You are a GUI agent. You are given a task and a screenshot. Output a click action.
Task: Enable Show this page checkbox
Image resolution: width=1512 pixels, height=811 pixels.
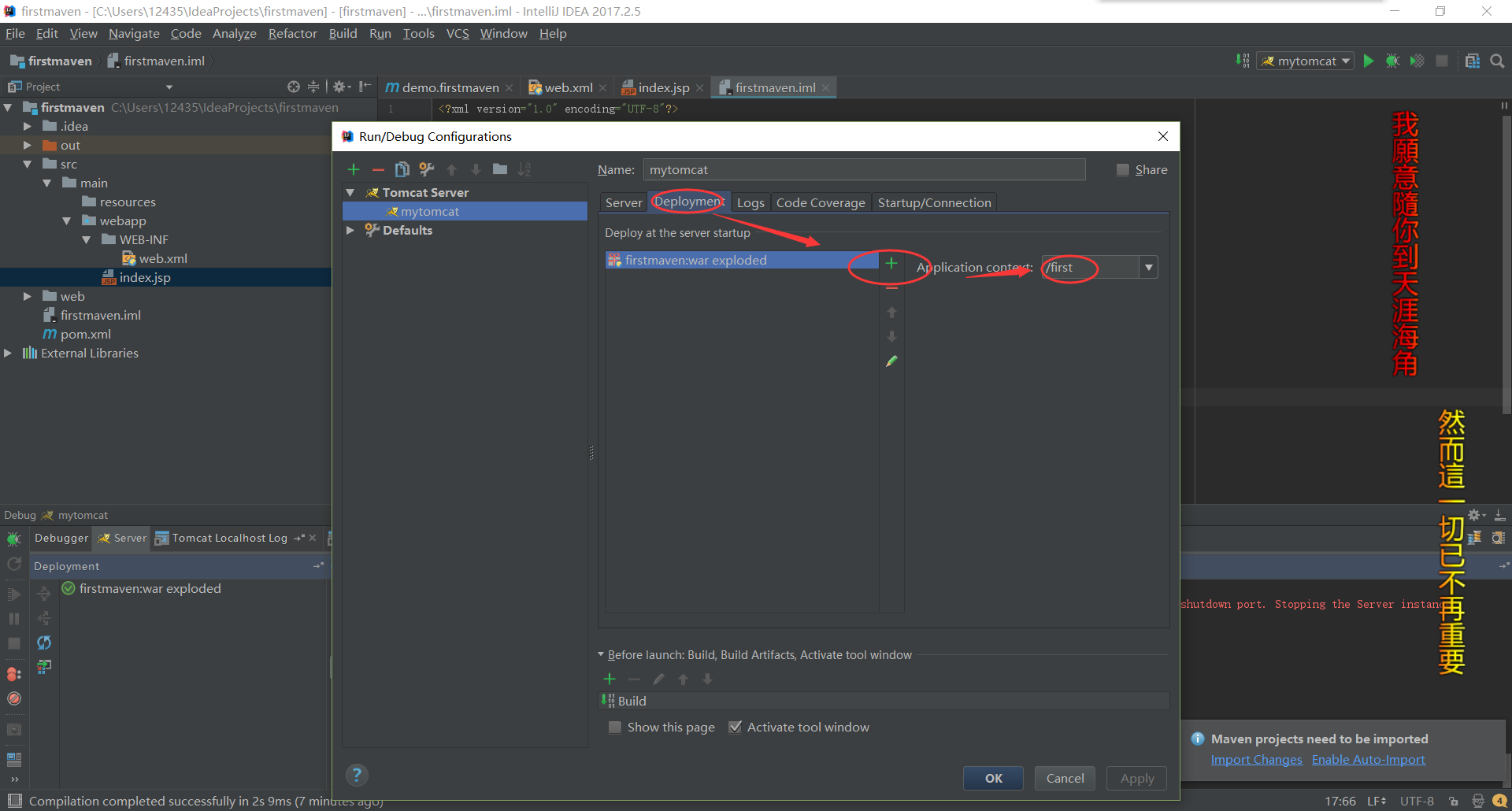coord(615,728)
